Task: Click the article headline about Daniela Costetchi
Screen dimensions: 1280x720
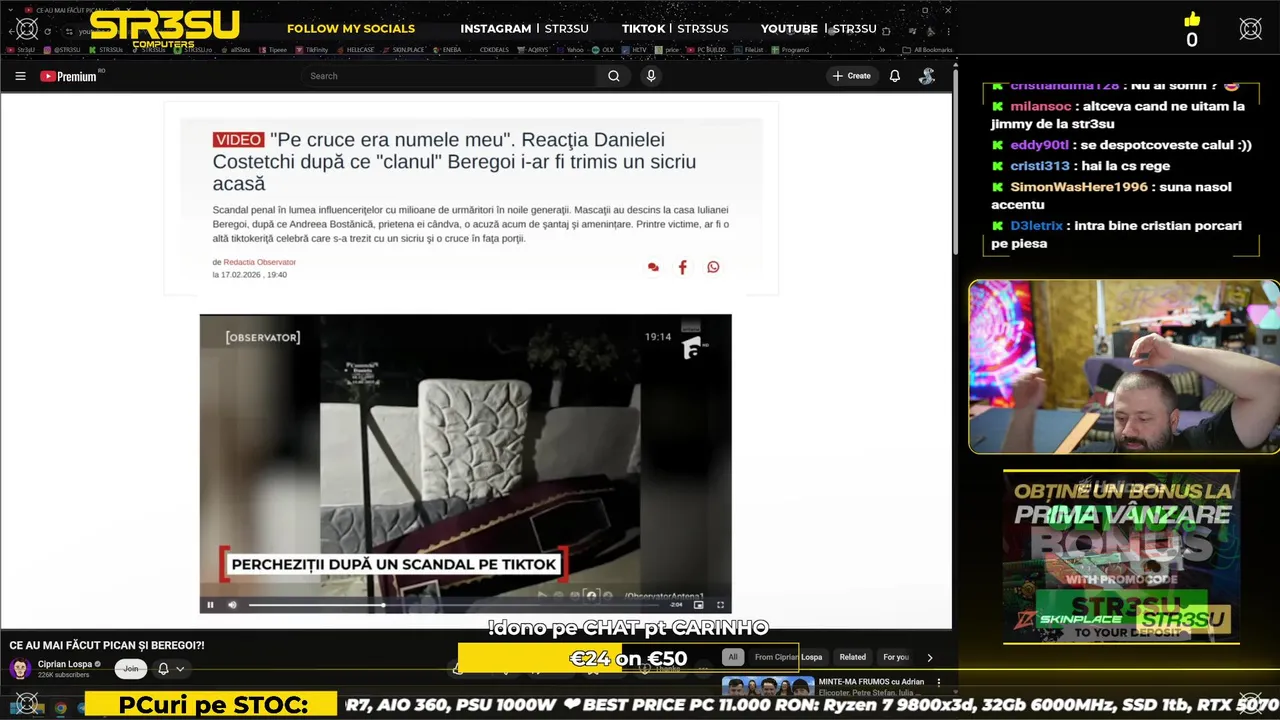Action: (x=454, y=161)
